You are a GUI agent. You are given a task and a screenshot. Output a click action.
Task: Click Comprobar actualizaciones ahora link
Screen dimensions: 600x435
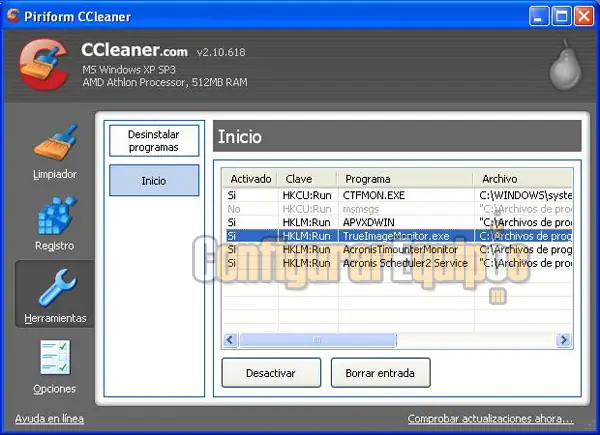click(490, 419)
